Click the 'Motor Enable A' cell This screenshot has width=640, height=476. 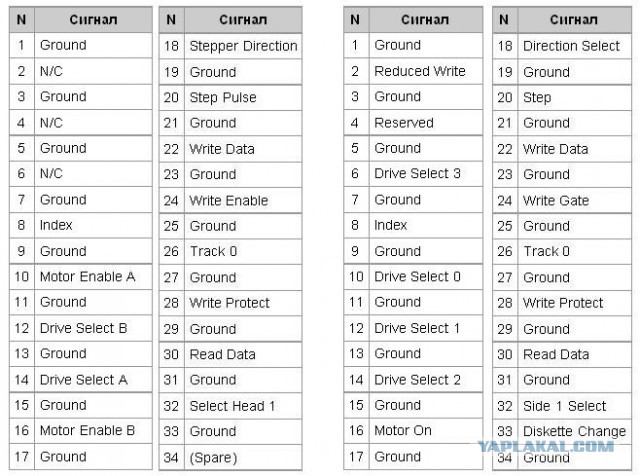[x=87, y=276]
